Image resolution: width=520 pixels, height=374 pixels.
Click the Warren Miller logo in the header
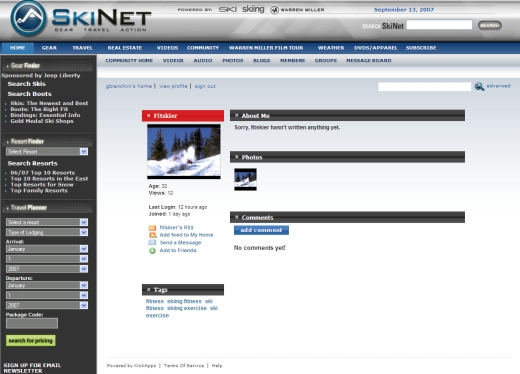tap(297, 10)
